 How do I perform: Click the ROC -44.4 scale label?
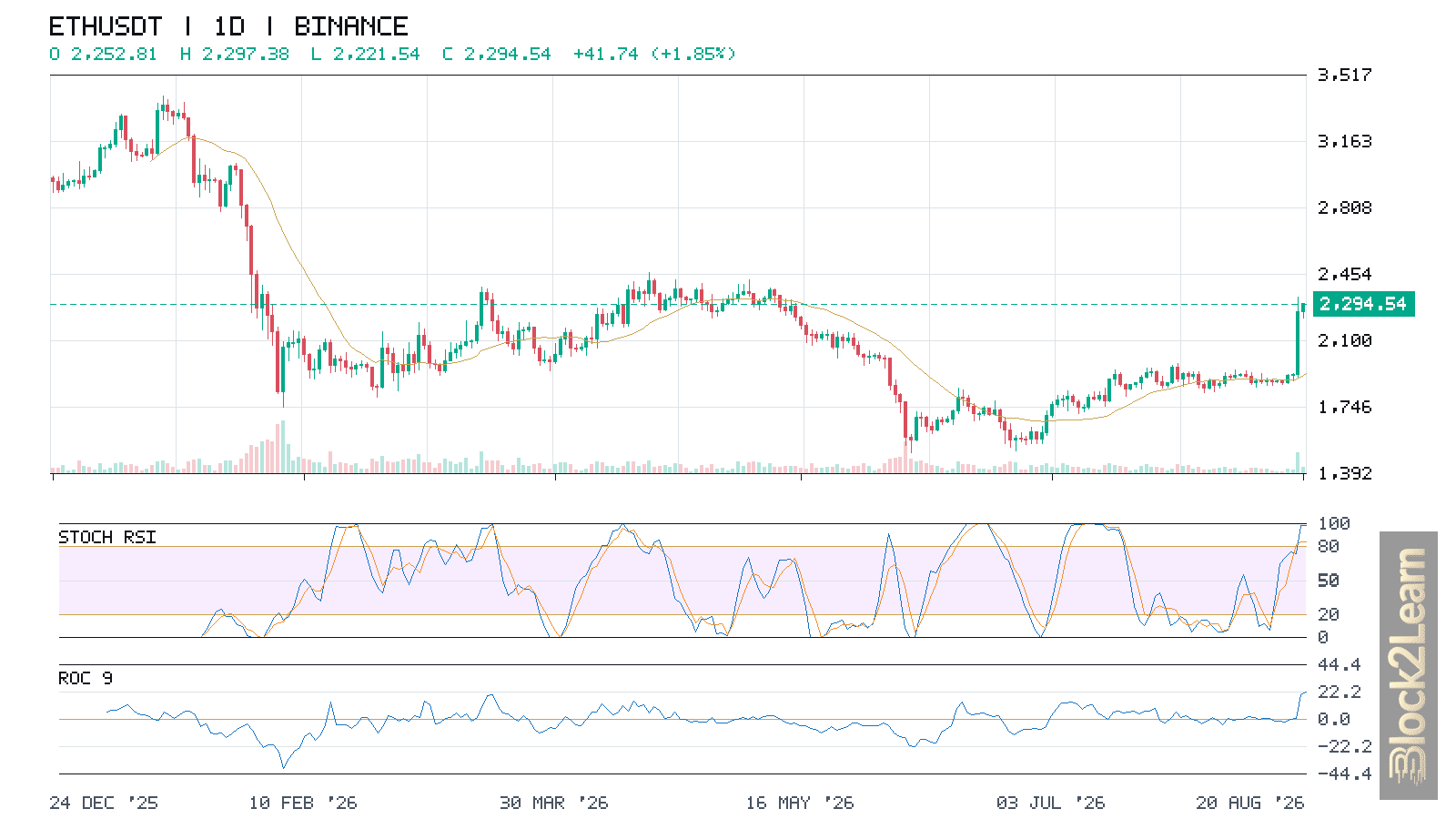[x=1345, y=773]
